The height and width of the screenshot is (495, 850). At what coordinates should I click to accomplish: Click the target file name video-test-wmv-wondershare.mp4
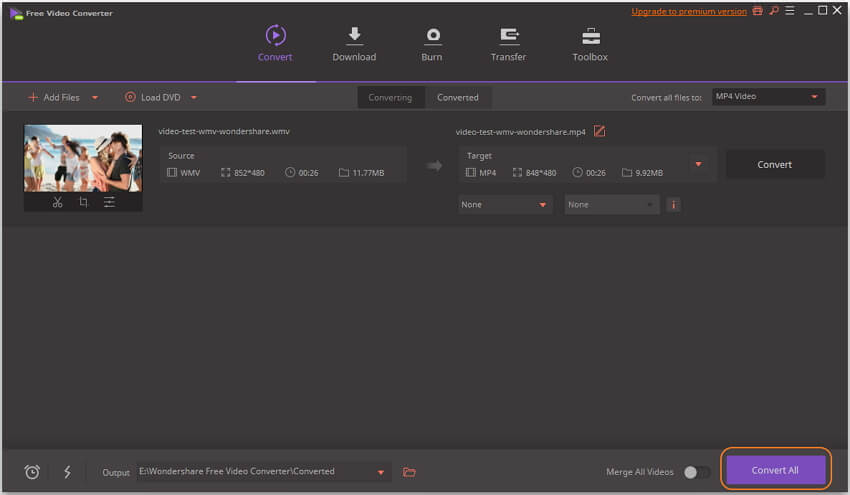[520, 132]
